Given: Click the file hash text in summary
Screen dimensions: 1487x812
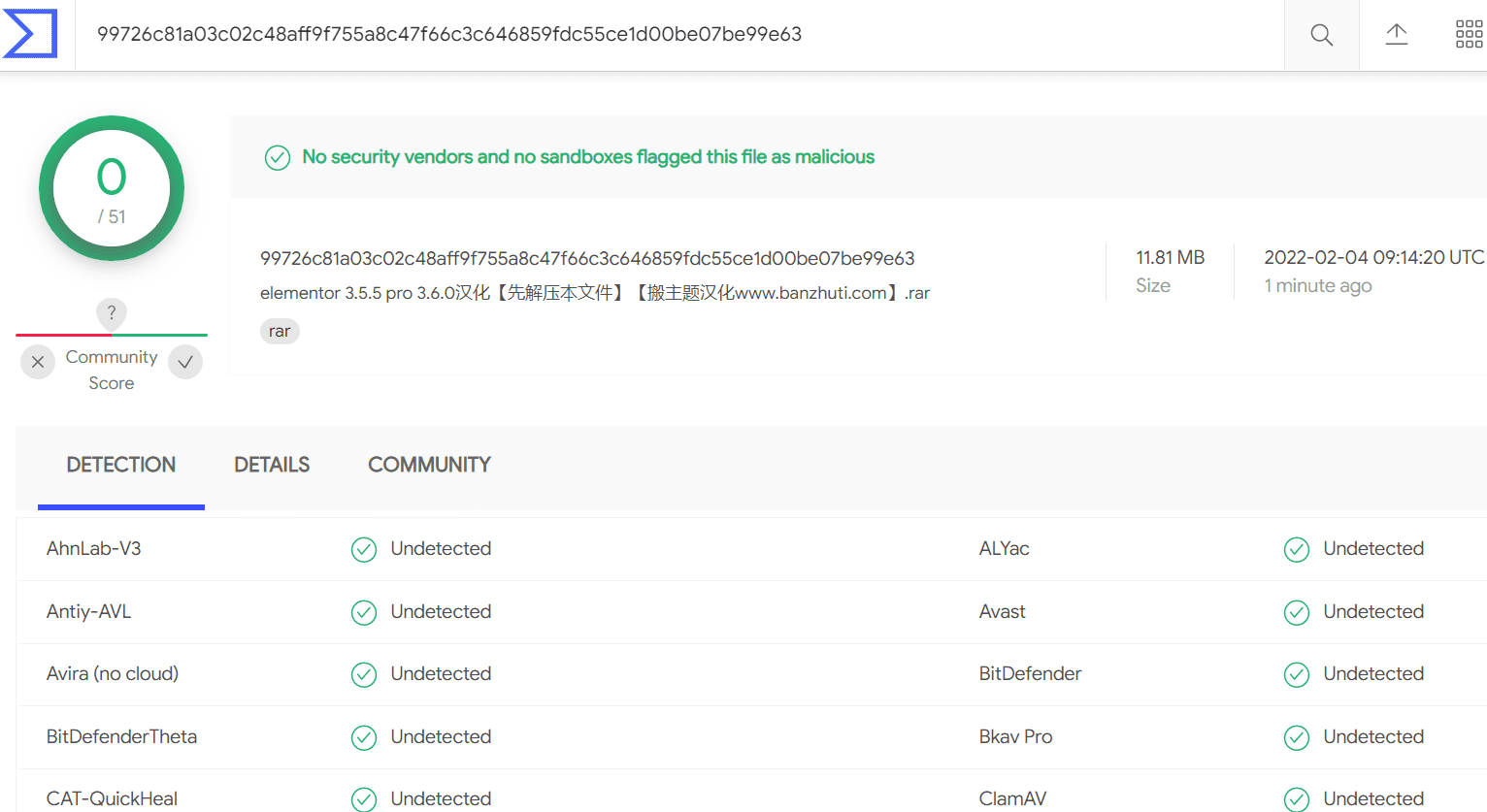Looking at the screenshot, I should coord(587,258).
